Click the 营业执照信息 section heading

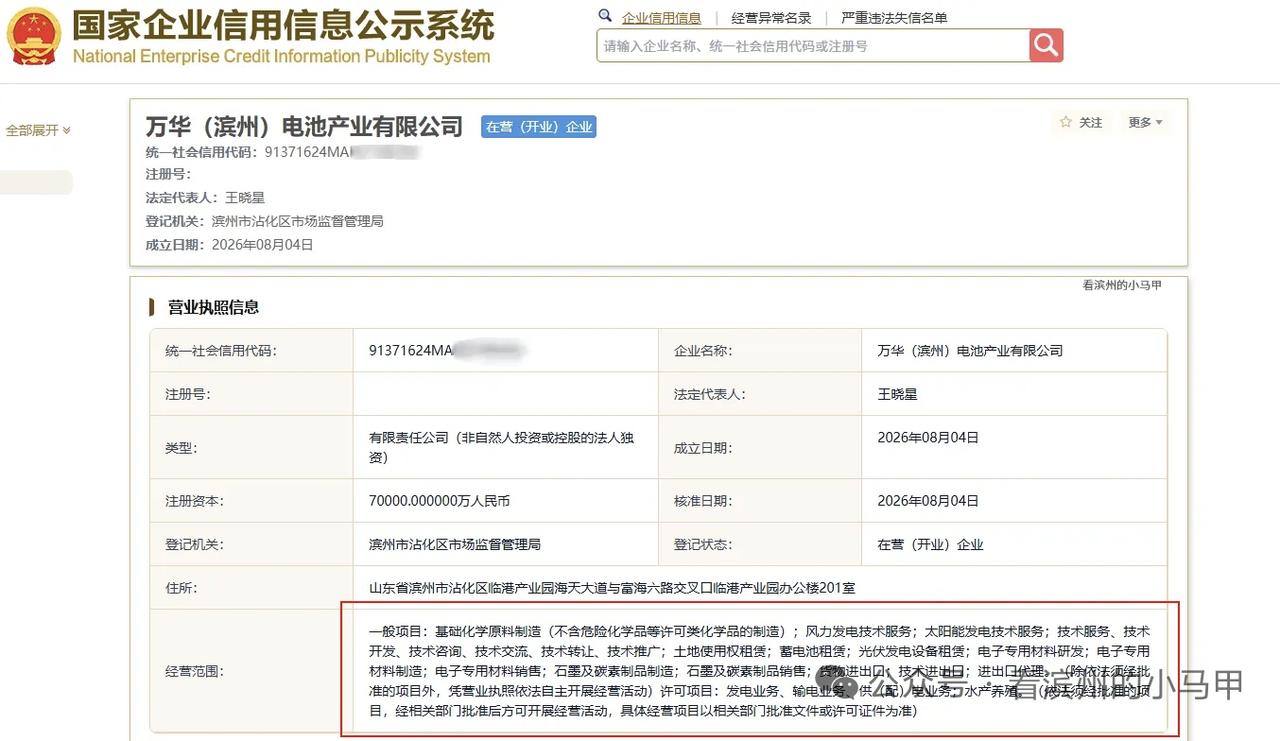click(213, 307)
